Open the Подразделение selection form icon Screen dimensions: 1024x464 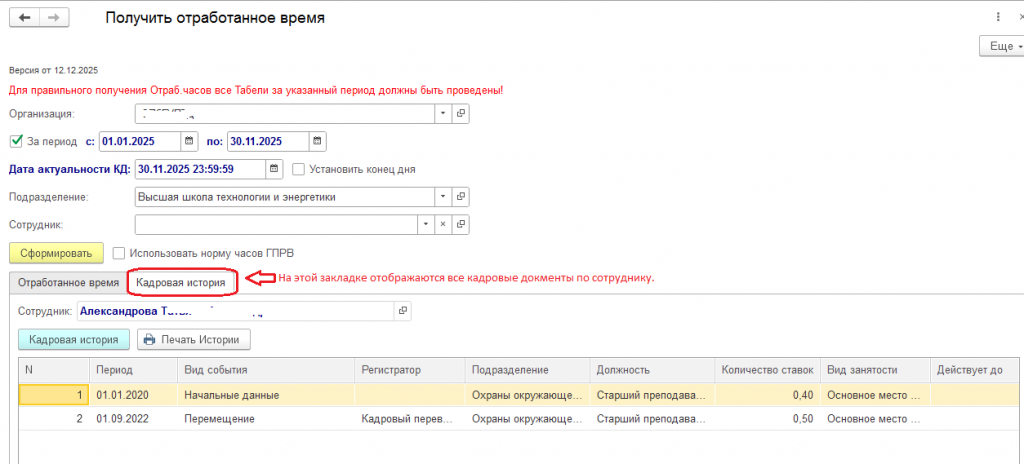[x=461, y=197]
